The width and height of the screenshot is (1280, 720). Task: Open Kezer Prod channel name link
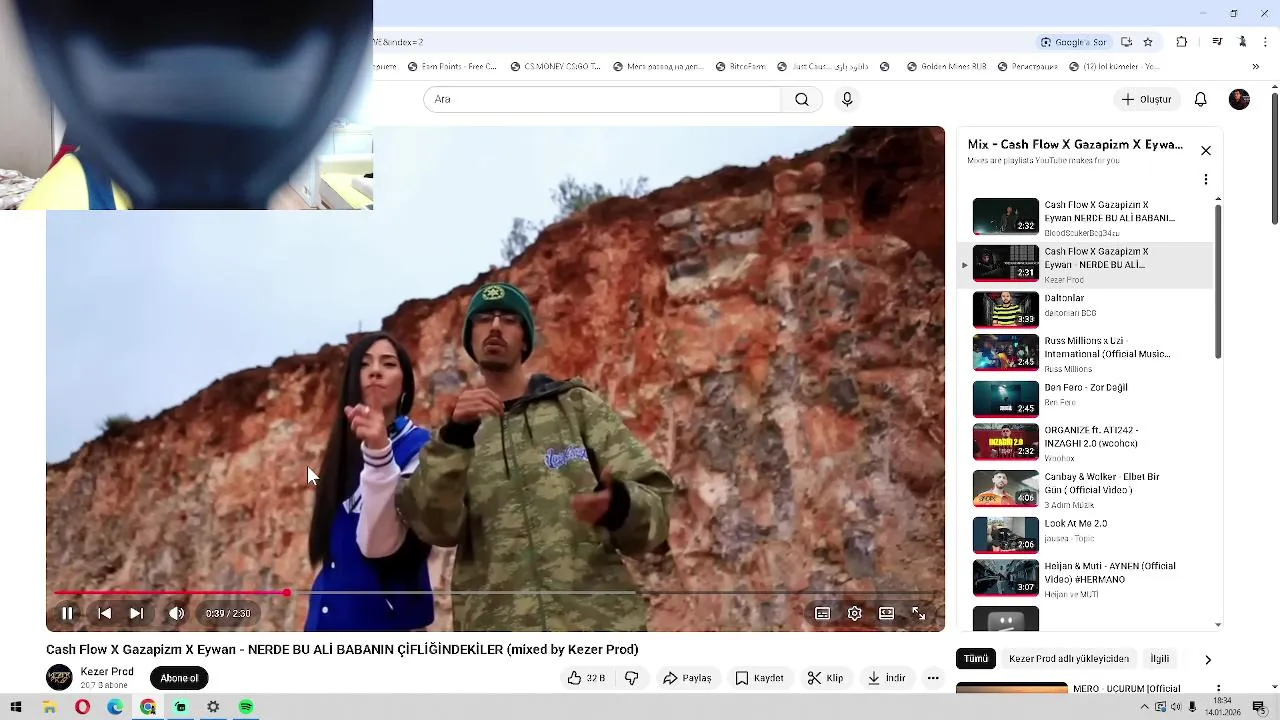tap(107, 672)
